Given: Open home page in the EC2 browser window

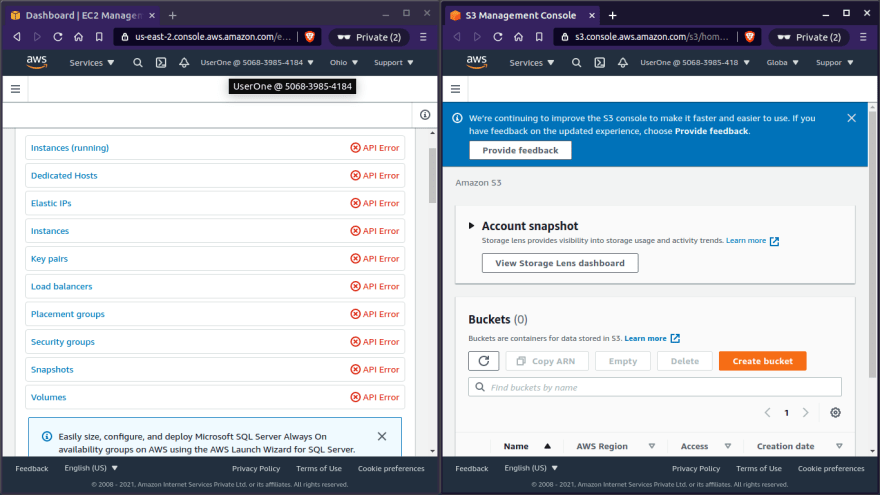Looking at the screenshot, I should [79, 37].
